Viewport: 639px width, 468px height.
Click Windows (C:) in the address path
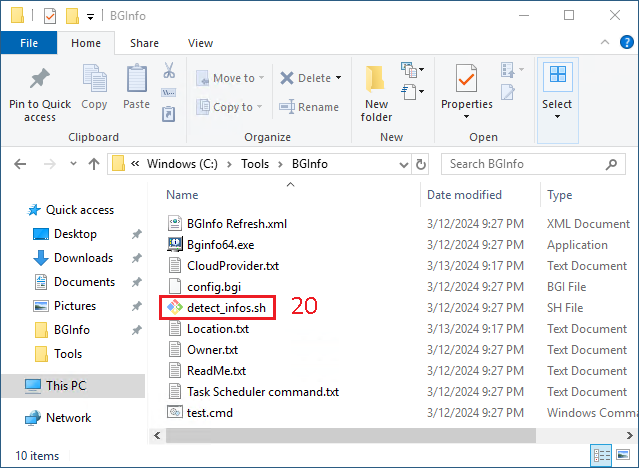point(182,164)
